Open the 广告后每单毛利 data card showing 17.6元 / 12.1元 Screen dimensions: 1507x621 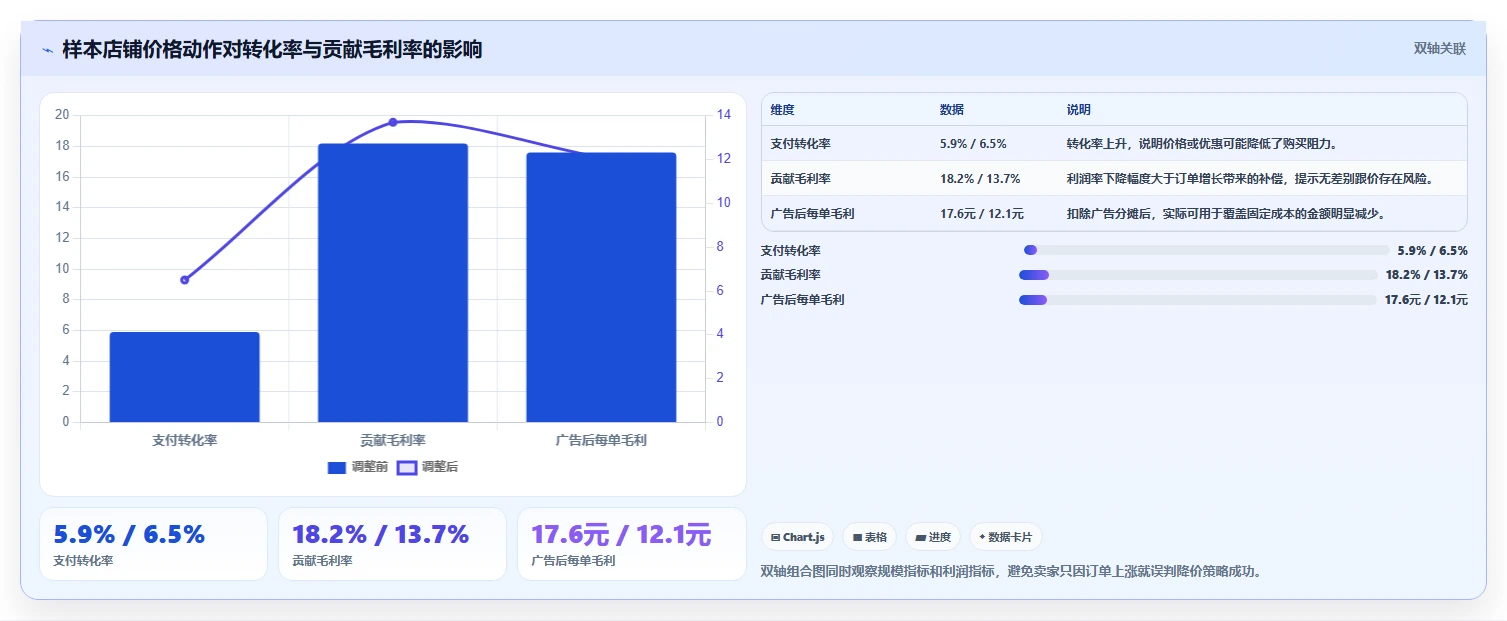[x=631, y=544]
